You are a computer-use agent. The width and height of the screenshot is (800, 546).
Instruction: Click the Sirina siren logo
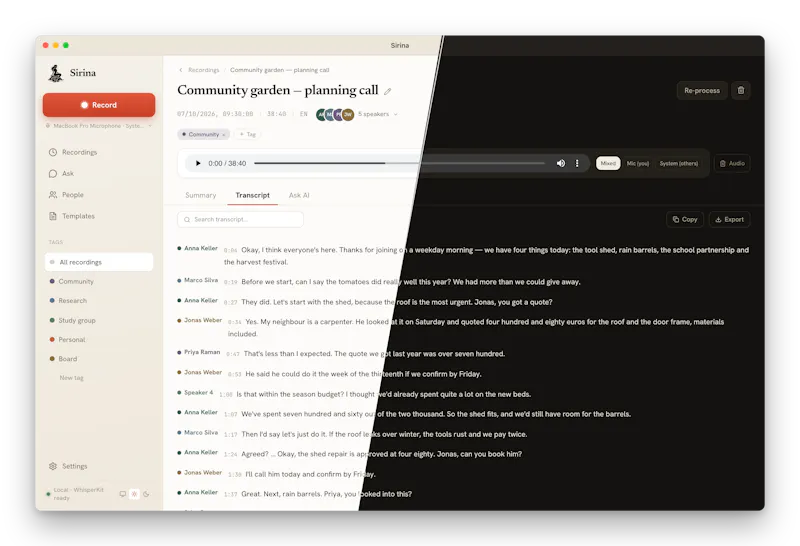click(55, 73)
